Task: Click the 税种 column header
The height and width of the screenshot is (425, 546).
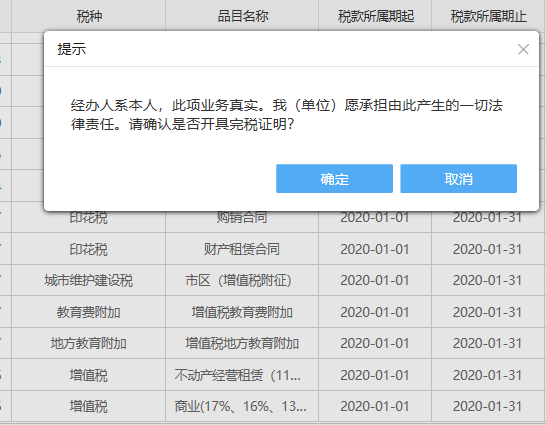Action: click(89, 16)
